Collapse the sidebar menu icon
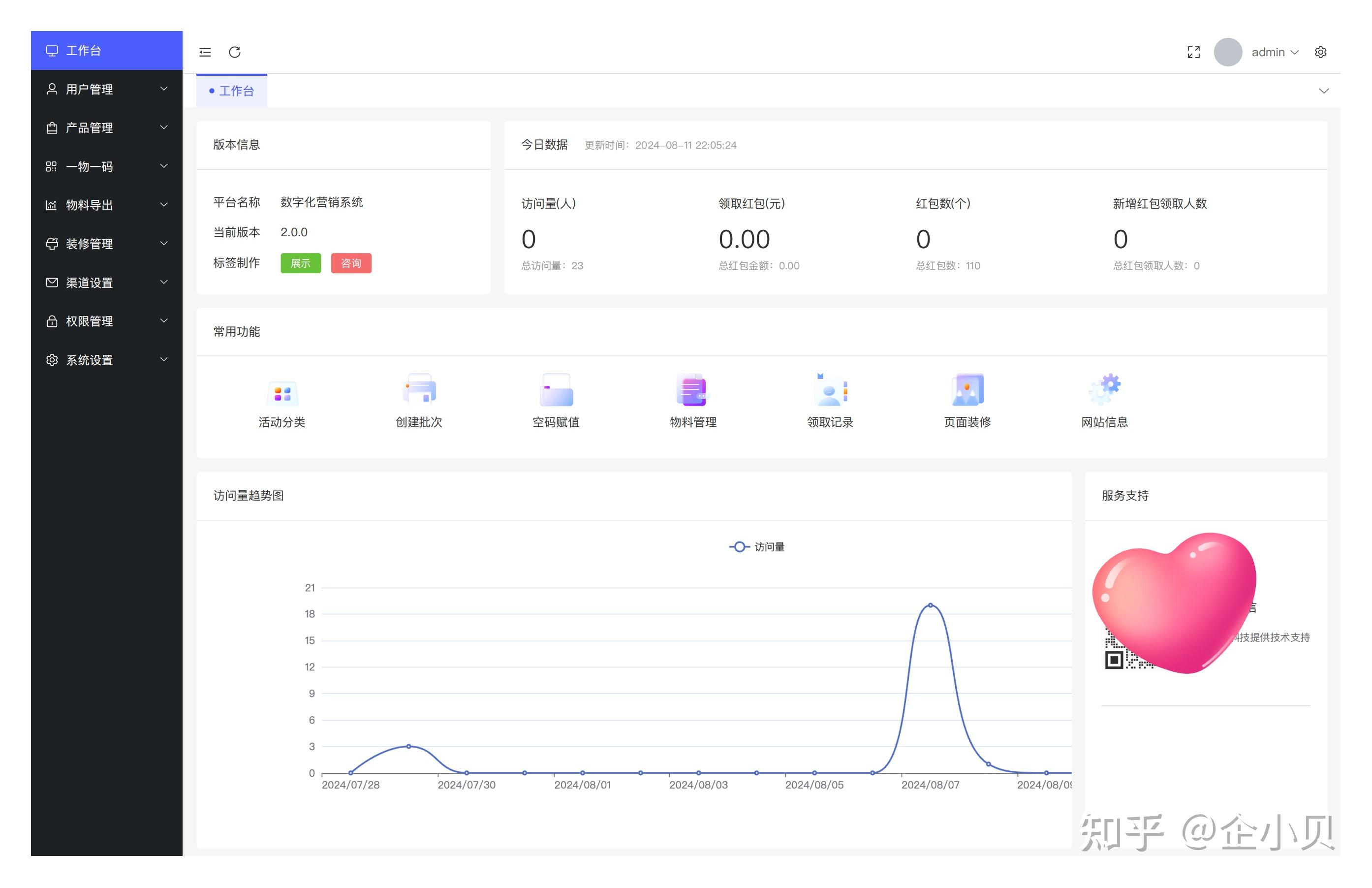1372x888 pixels. pos(205,52)
